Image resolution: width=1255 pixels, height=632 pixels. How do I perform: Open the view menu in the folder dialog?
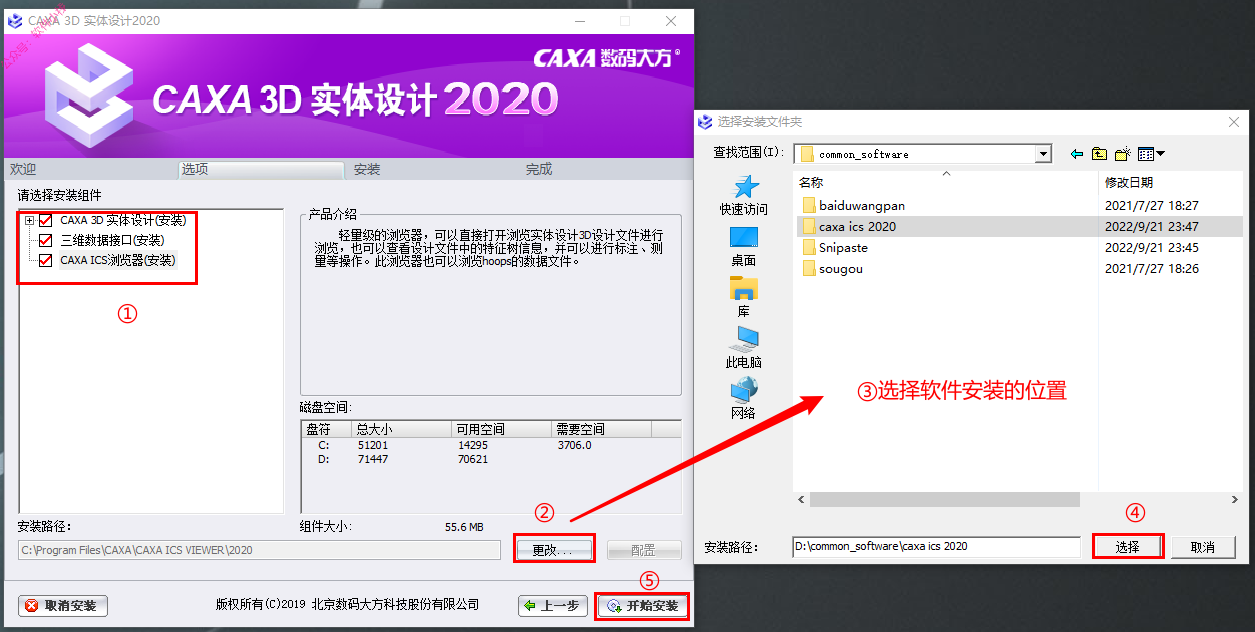point(1152,154)
